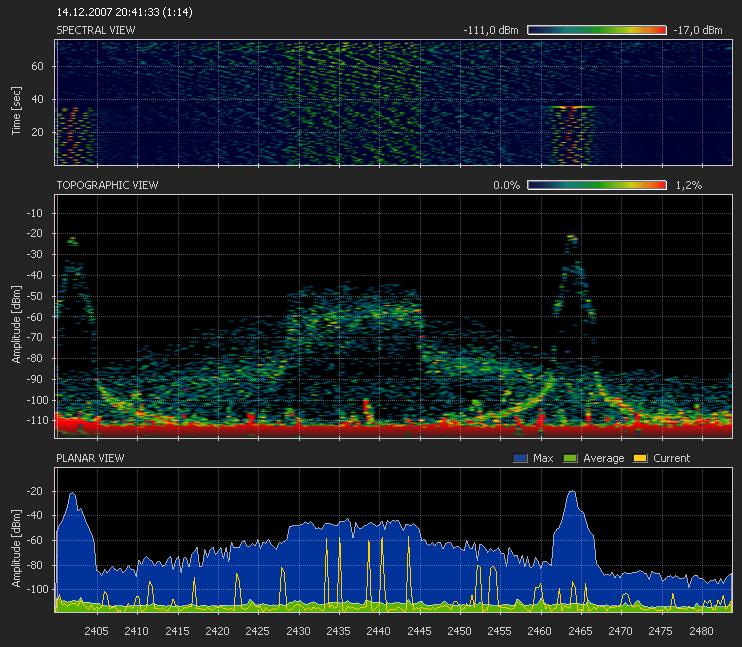This screenshot has height=647, width=742.
Task: Click the 2450 frequency axis label
Action: point(459,631)
